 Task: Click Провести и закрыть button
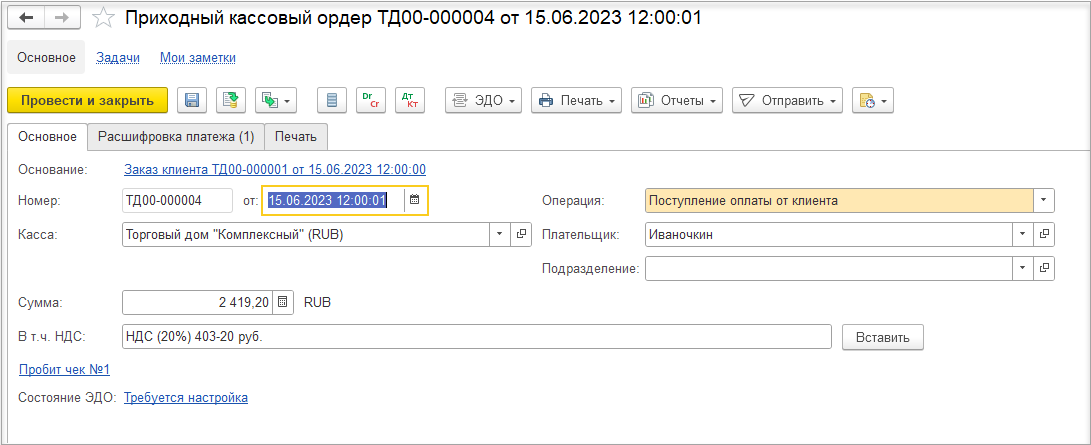click(x=88, y=100)
